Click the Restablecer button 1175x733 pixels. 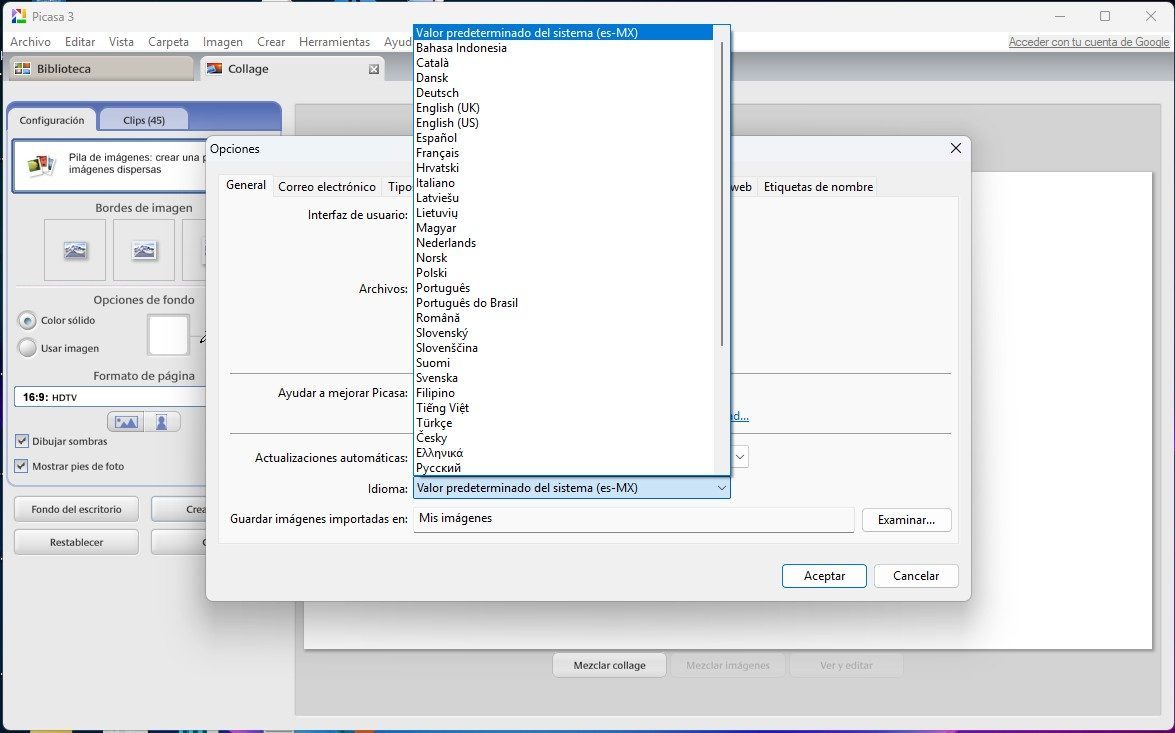tap(76, 542)
